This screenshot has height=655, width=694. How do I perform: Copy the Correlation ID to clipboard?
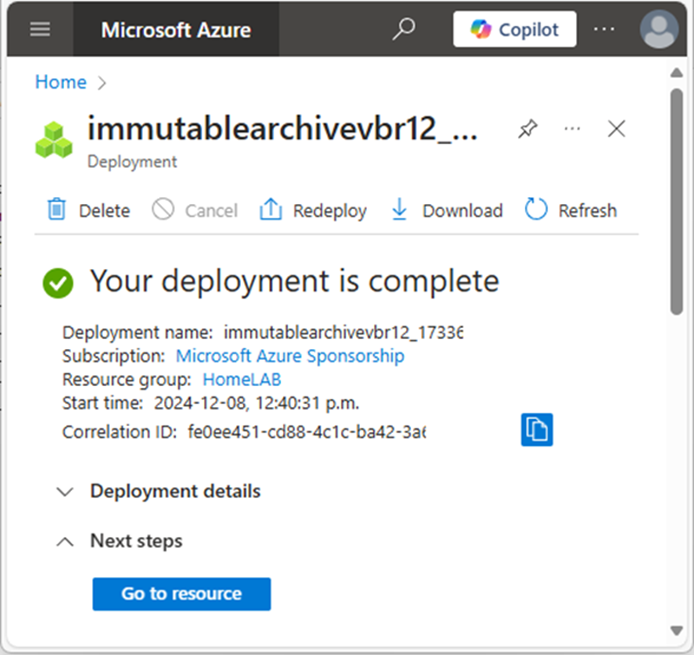tap(537, 430)
